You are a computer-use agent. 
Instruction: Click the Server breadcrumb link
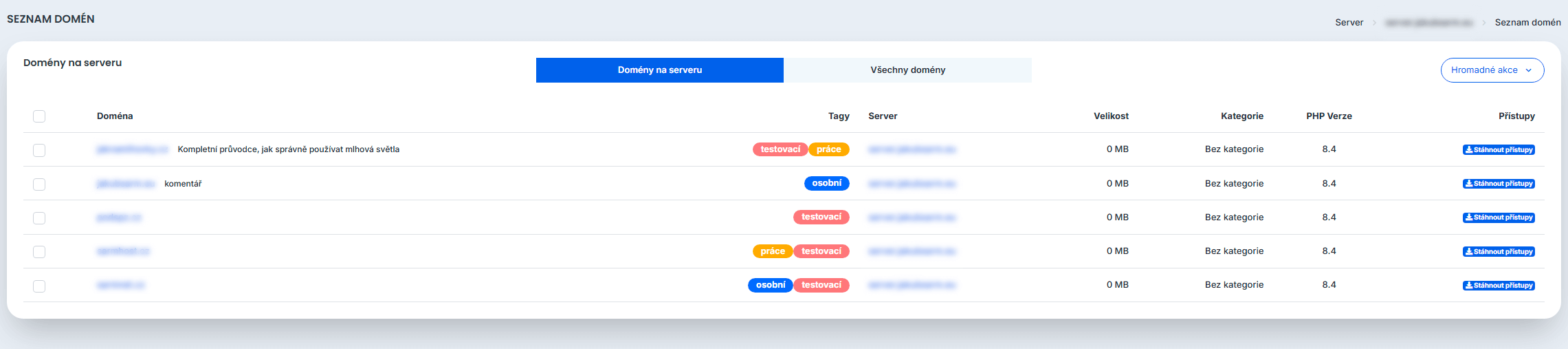pyautogui.click(x=1349, y=23)
